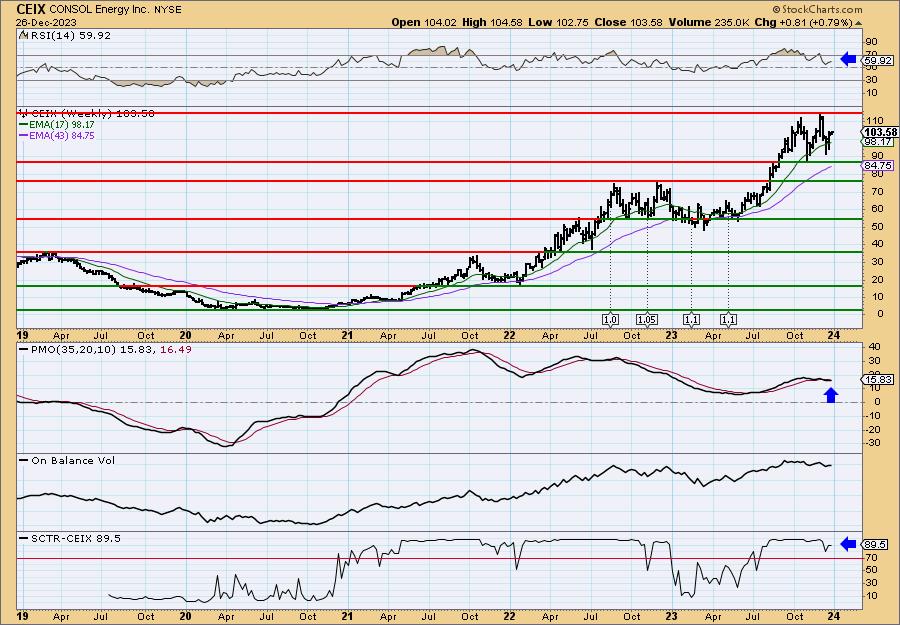Click the 1.05 dividend marker box
The width and height of the screenshot is (900, 625).
646,319
